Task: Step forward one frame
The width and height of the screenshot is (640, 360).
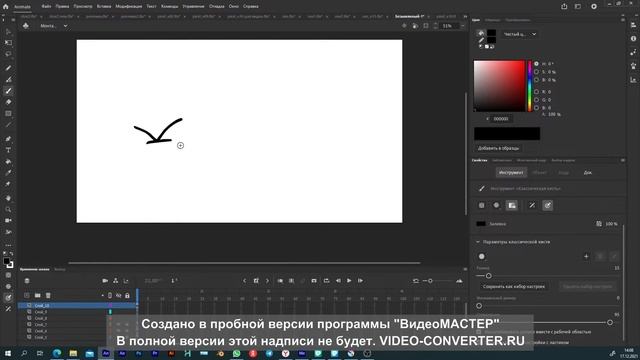Action: 360,281
